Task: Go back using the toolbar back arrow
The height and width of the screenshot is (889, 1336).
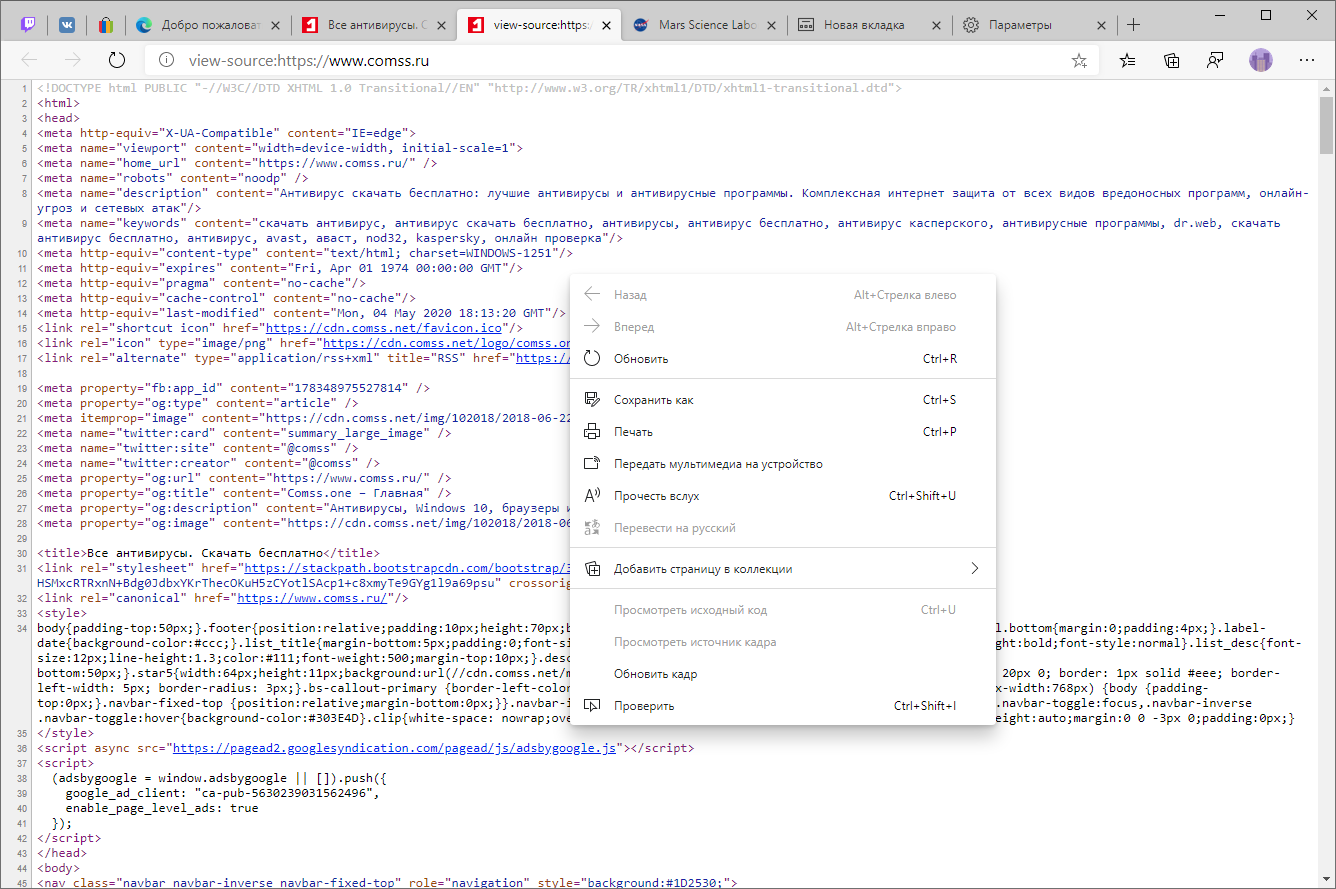Action: [30, 60]
